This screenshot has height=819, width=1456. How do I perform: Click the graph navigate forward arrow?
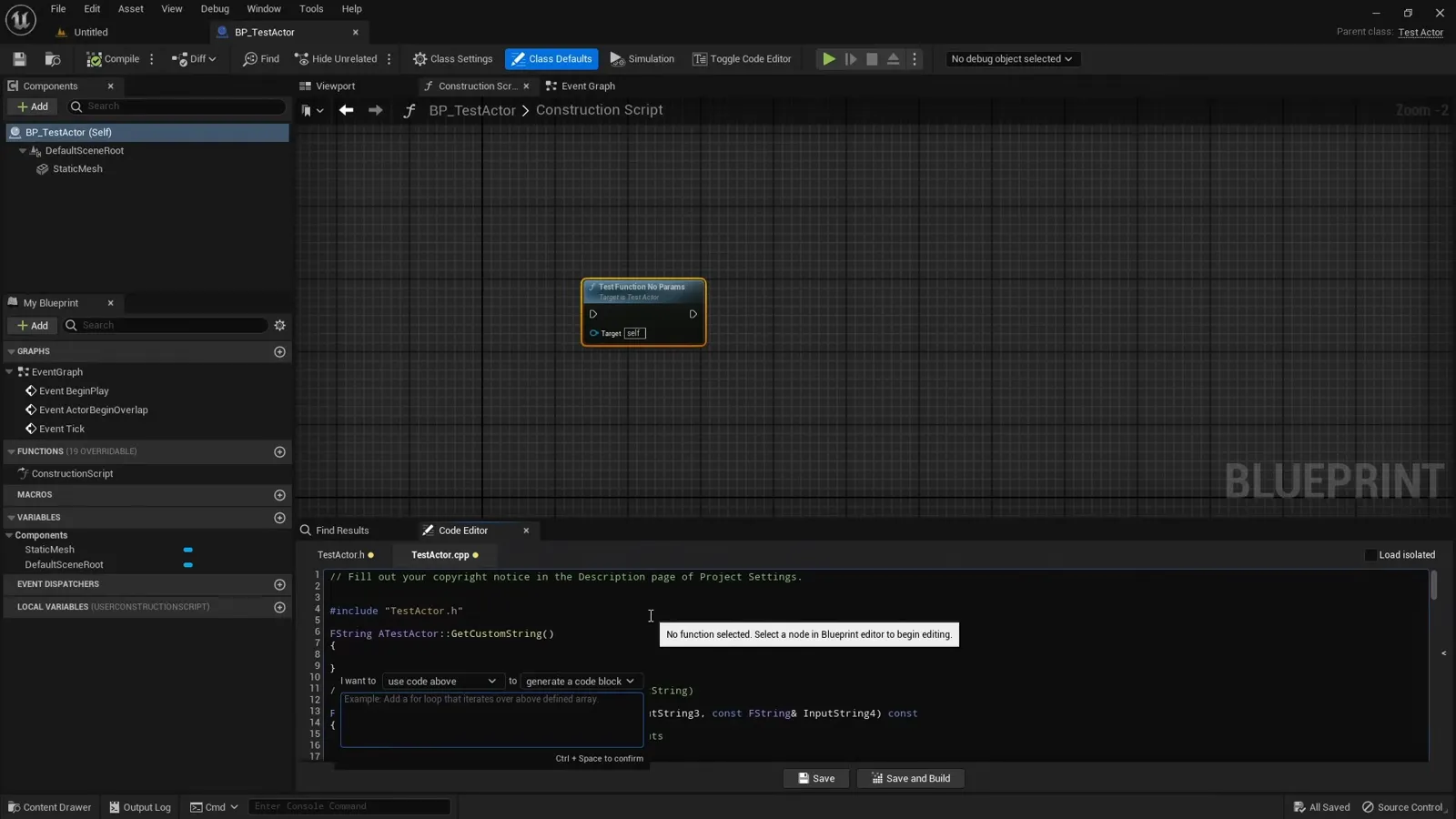(x=375, y=110)
